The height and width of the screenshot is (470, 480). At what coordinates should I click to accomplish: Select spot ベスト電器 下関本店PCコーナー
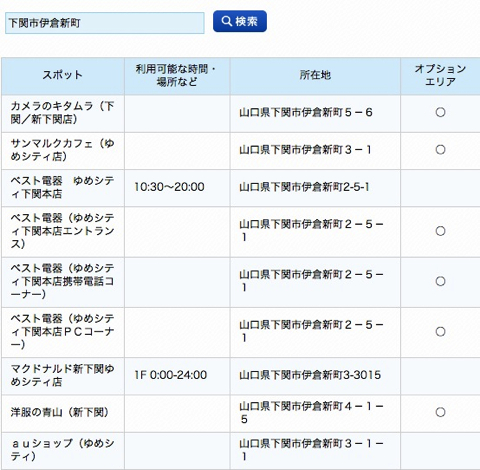pos(62,332)
